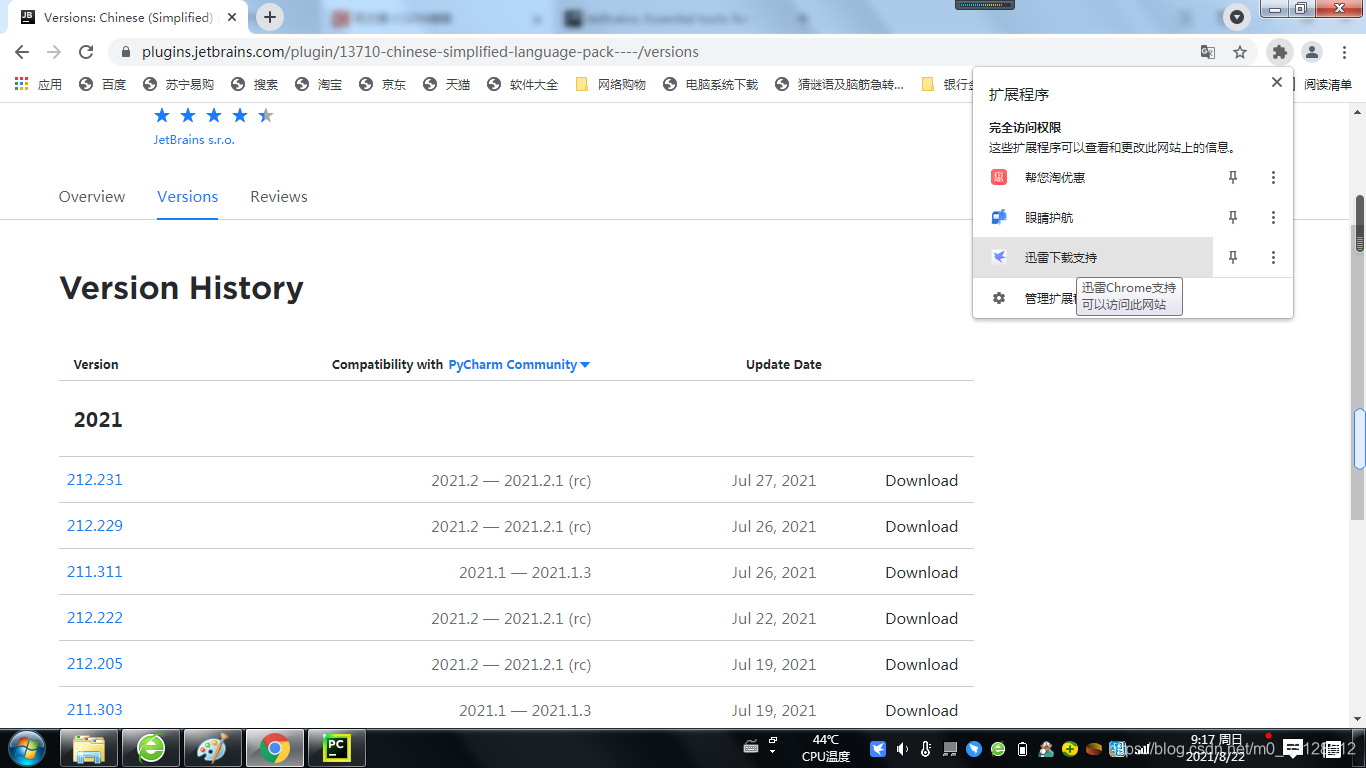Pin the 眼睛护航 extension
This screenshot has height=768, width=1366.
click(x=1233, y=217)
